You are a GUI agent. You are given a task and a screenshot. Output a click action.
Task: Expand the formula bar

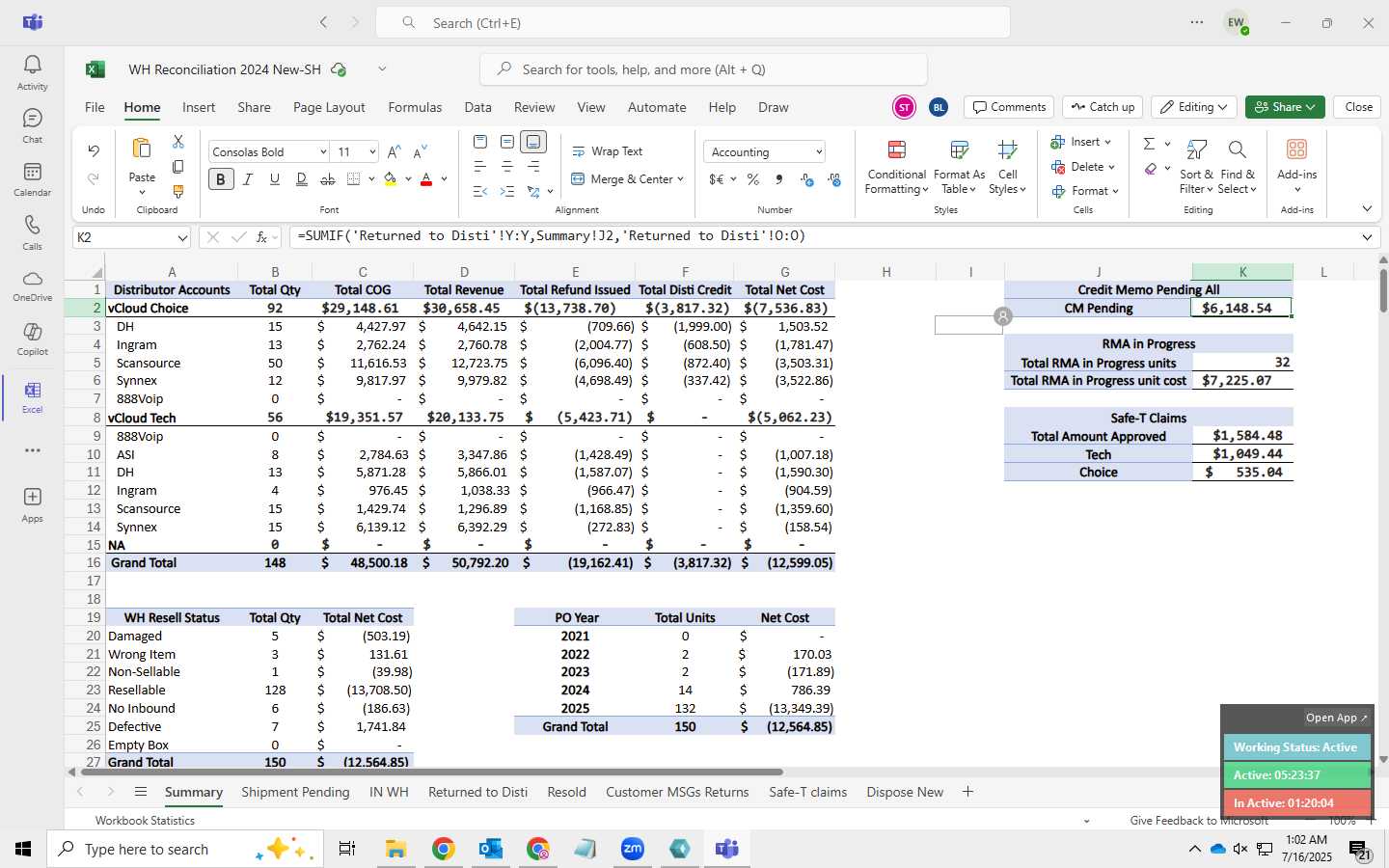tap(1367, 237)
